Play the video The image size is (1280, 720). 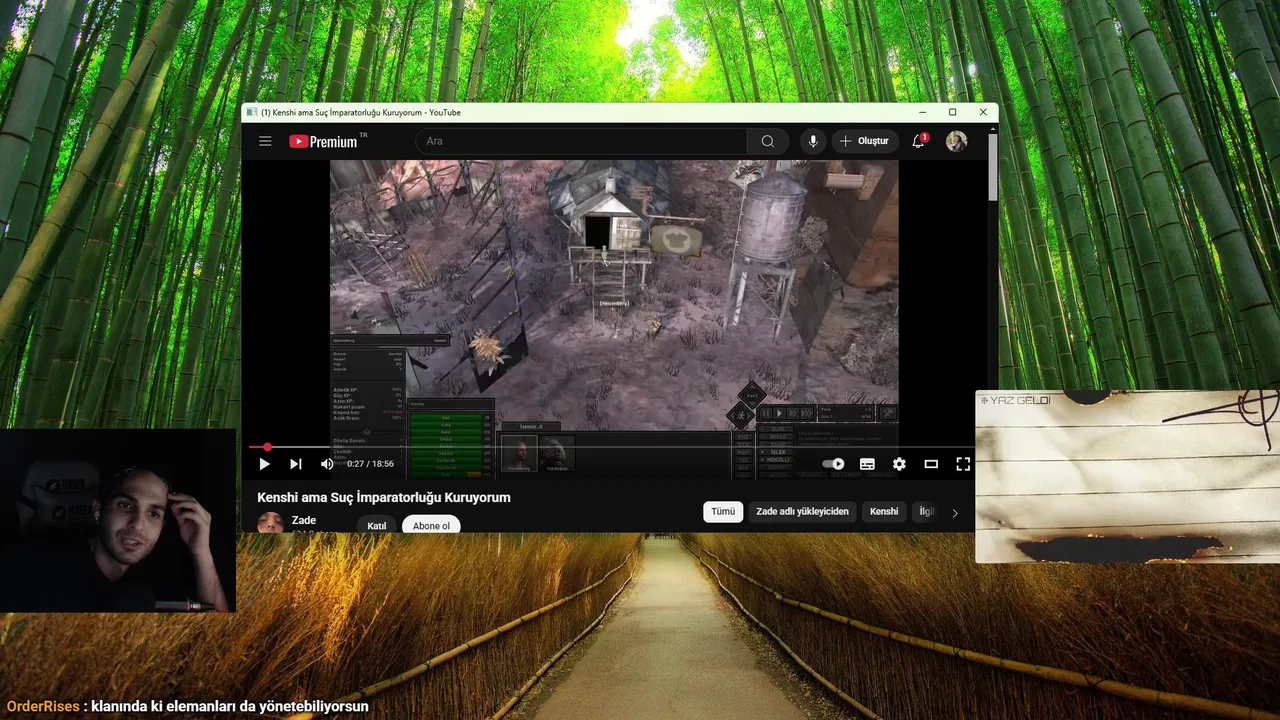(x=265, y=464)
